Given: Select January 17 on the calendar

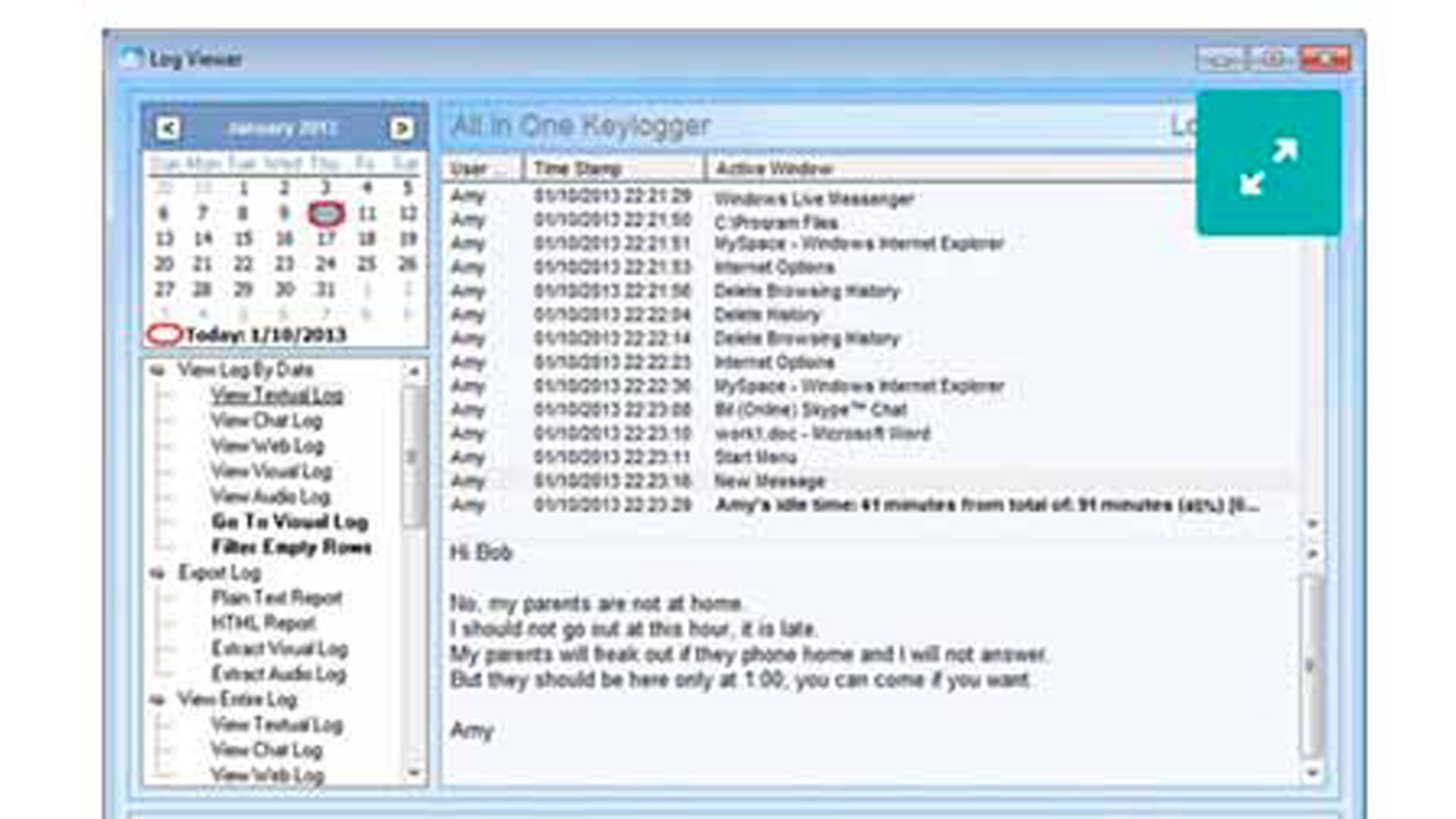Looking at the screenshot, I should pos(325,240).
